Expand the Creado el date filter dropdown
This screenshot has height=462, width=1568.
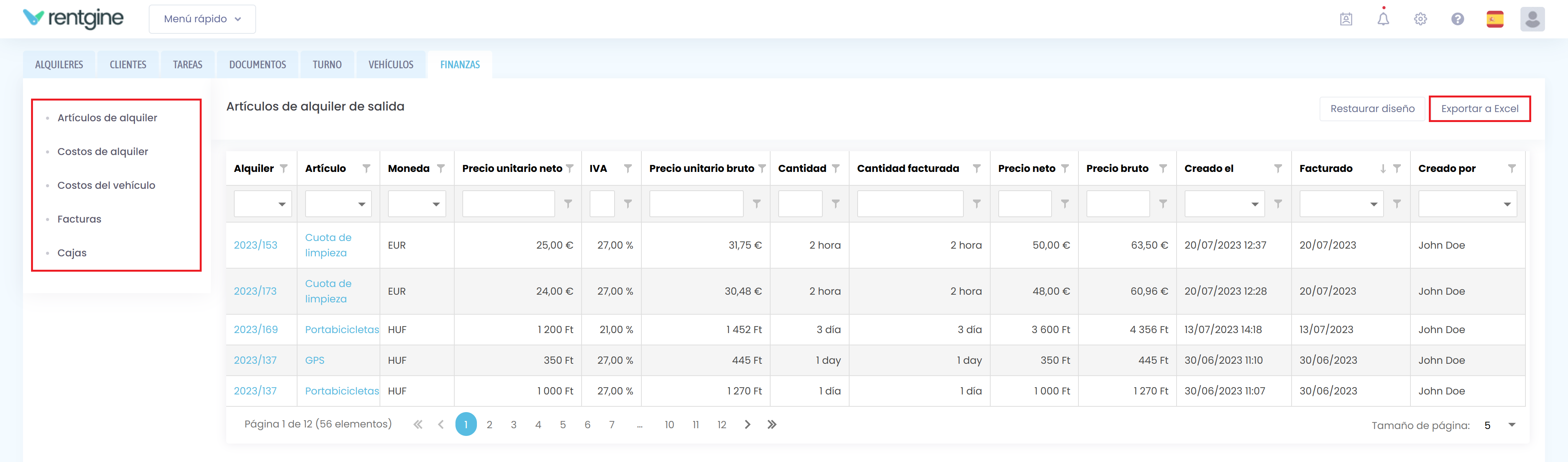1255,204
